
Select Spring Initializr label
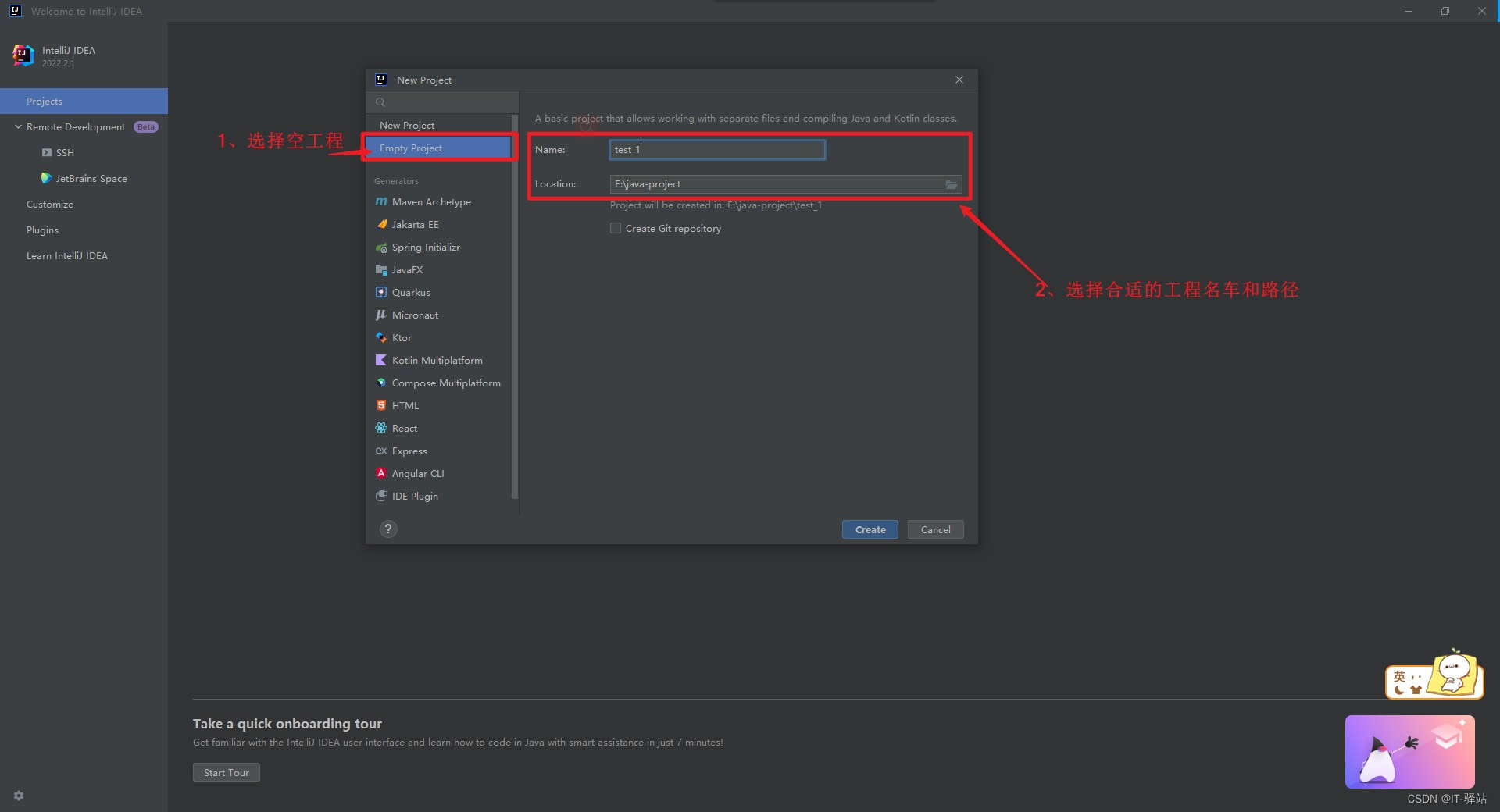pos(426,247)
